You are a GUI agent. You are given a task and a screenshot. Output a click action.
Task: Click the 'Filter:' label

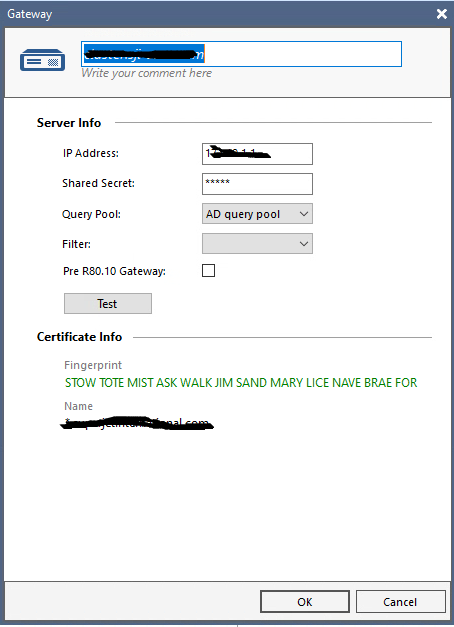76,244
